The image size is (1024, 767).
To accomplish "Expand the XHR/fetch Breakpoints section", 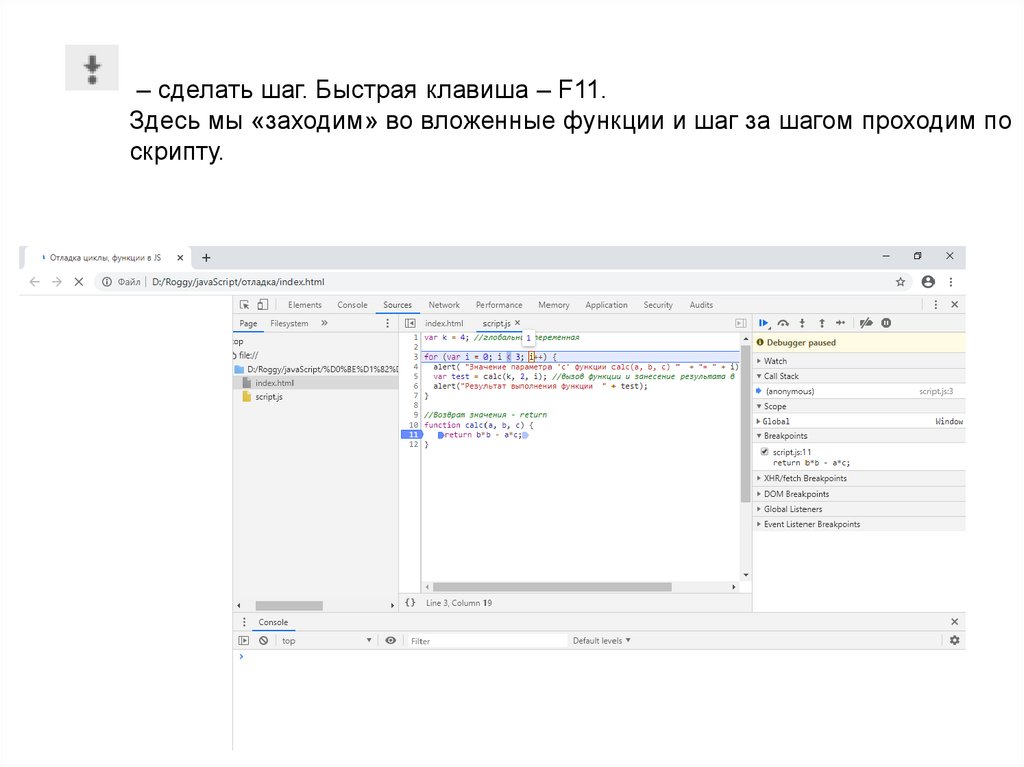I will pos(805,479).
